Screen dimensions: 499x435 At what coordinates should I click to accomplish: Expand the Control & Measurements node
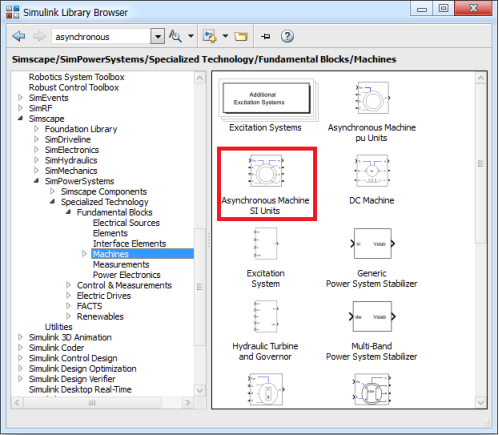(68, 285)
